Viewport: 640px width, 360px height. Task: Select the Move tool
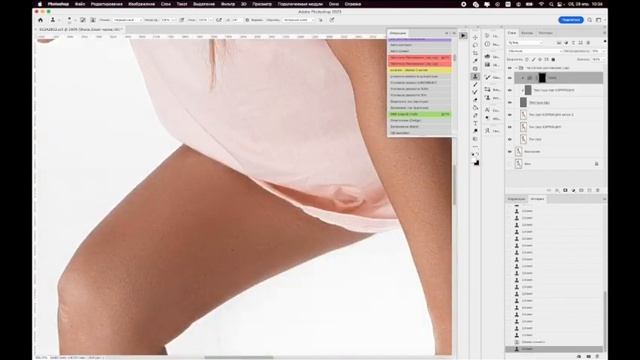click(x=475, y=38)
